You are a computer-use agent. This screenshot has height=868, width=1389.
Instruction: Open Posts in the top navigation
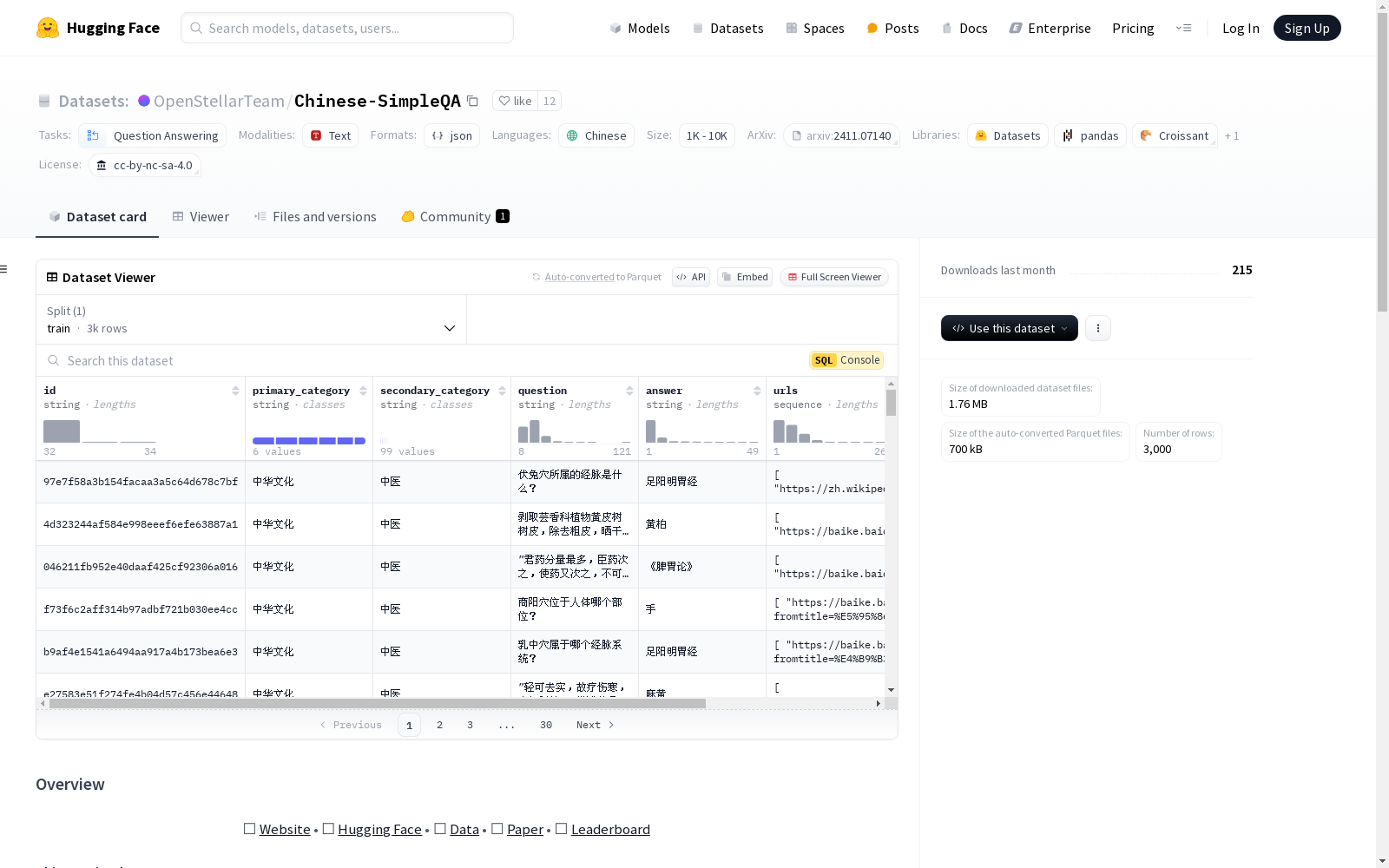pyautogui.click(x=892, y=28)
